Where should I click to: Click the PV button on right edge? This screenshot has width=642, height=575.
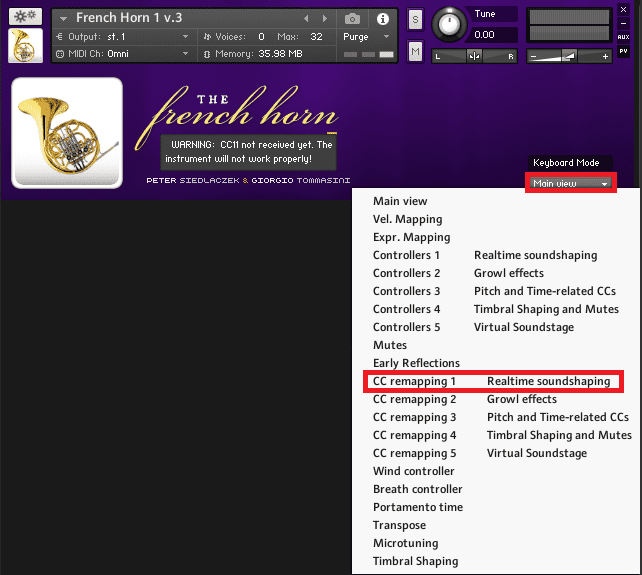click(624, 50)
